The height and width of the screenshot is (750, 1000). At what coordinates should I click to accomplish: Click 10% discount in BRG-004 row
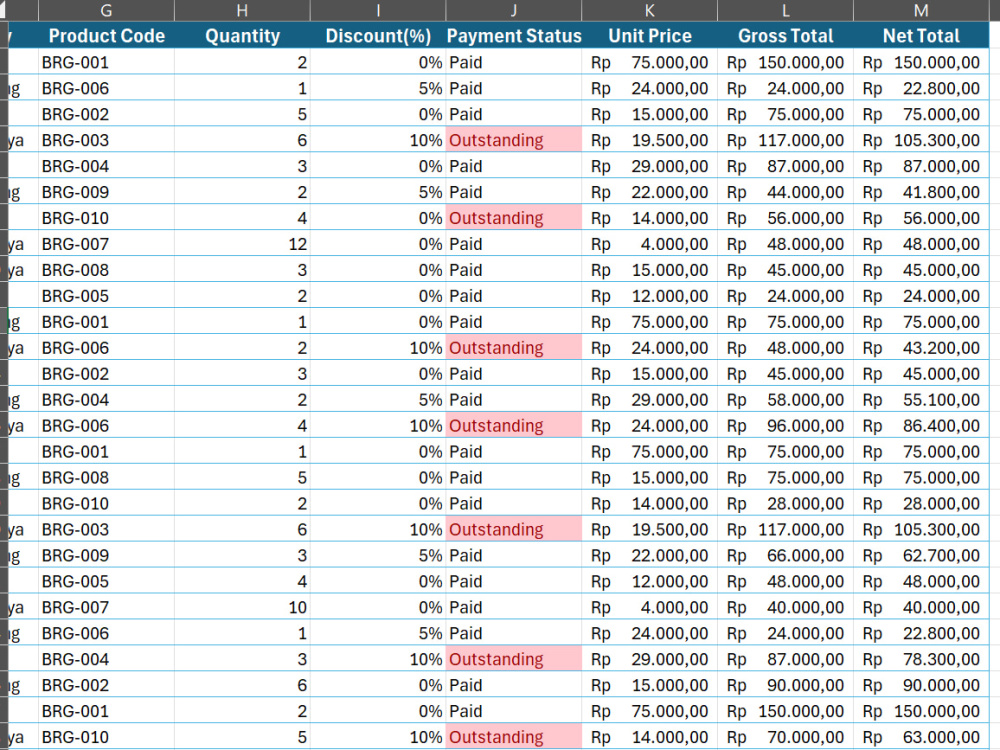click(378, 659)
